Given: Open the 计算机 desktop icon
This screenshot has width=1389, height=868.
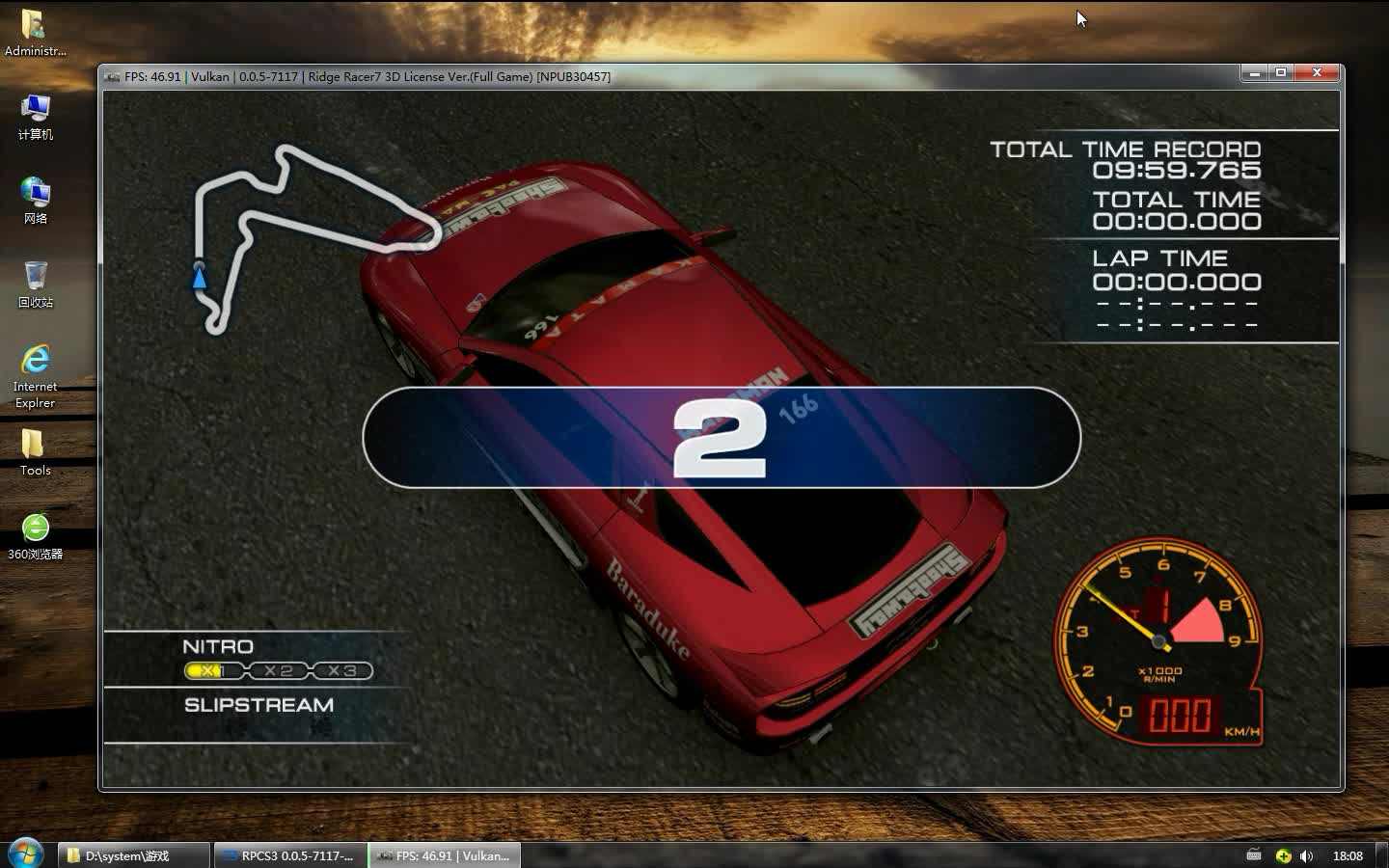Looking at the screenshot, I should tap(35, 118).
